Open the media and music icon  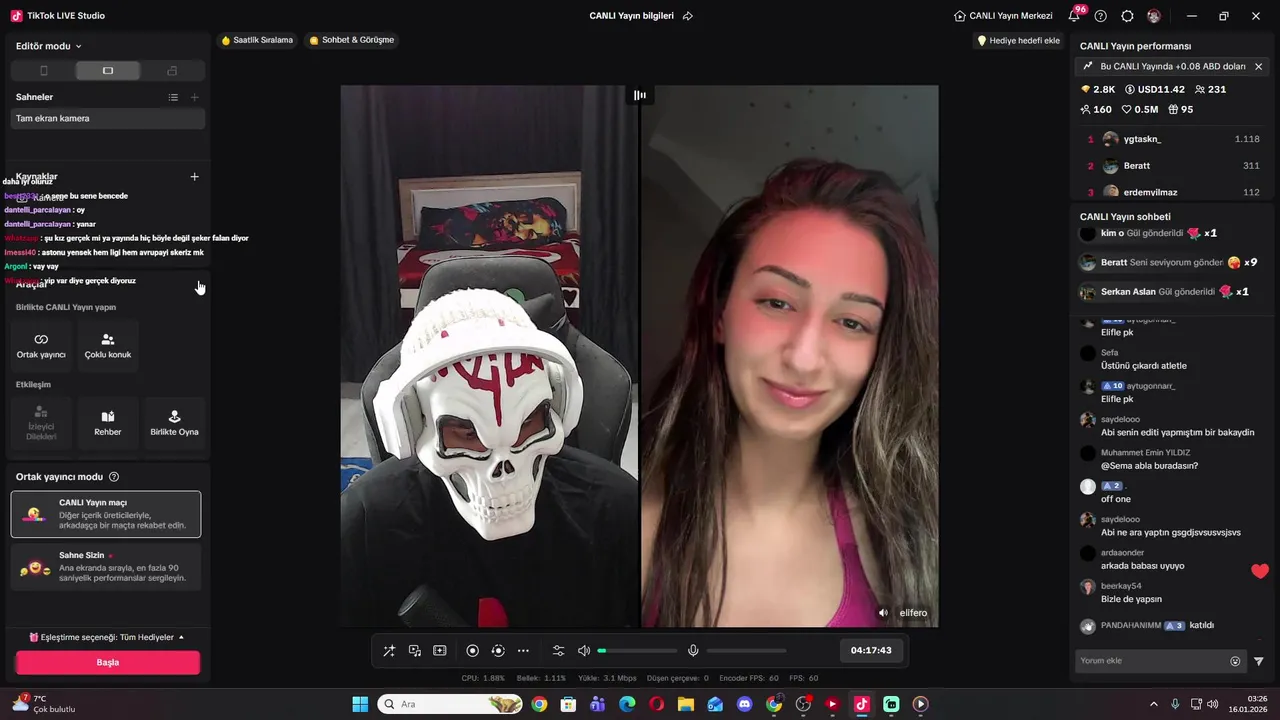coord(414,651)
